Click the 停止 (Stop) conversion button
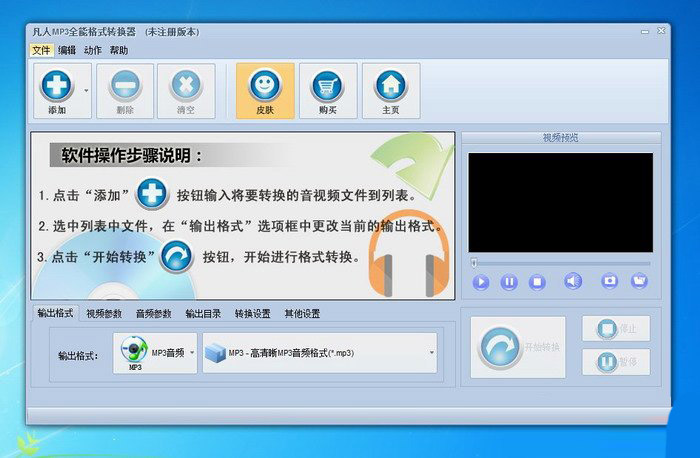700x458 pixels. click(616, 329)
